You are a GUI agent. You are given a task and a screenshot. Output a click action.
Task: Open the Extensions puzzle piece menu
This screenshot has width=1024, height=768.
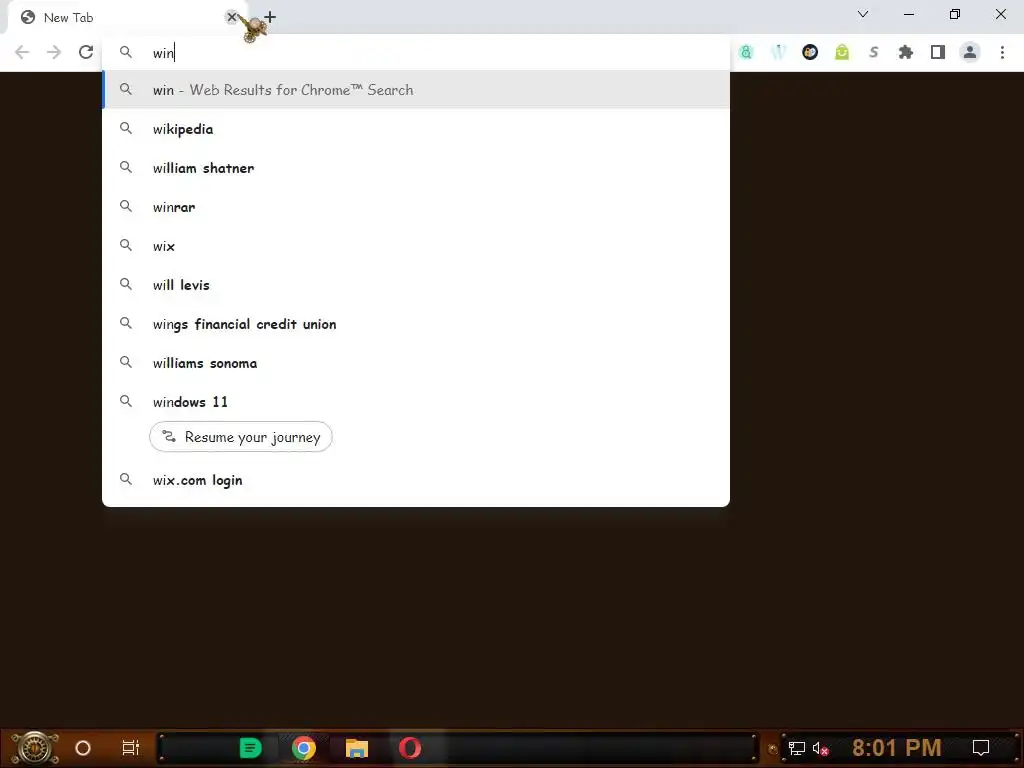point(906,52)
